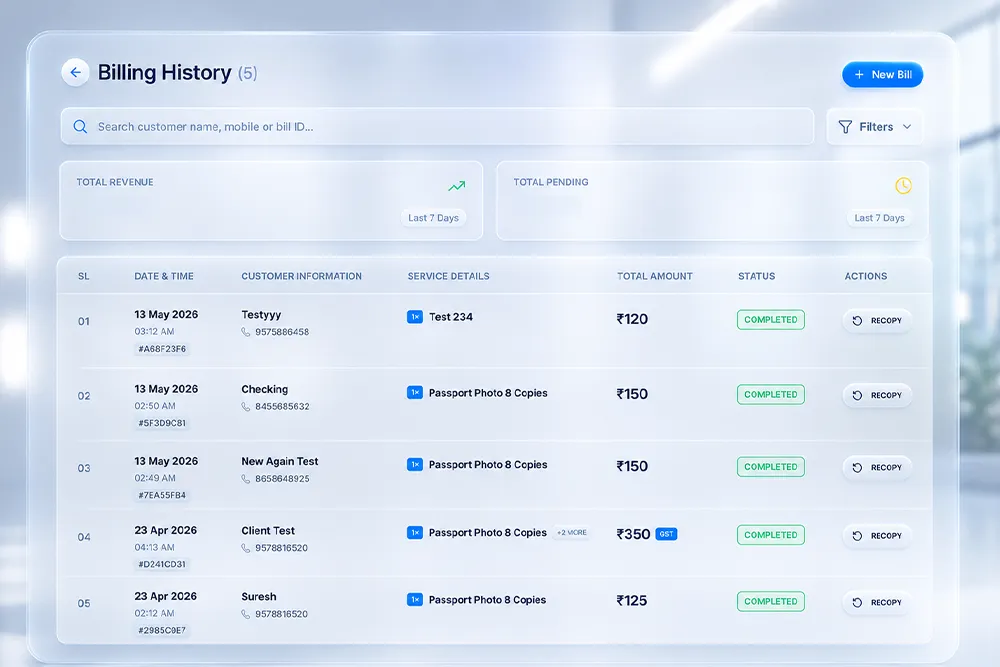This screenshot has height=667, width=1000.
Task: Click the Billing History title
Action: point(165,73)
